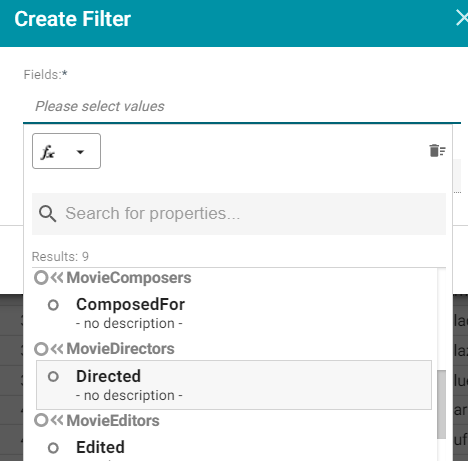Click the clear-all trash icon
This screenshot has width=468, height=461.
tap(437, 151)
